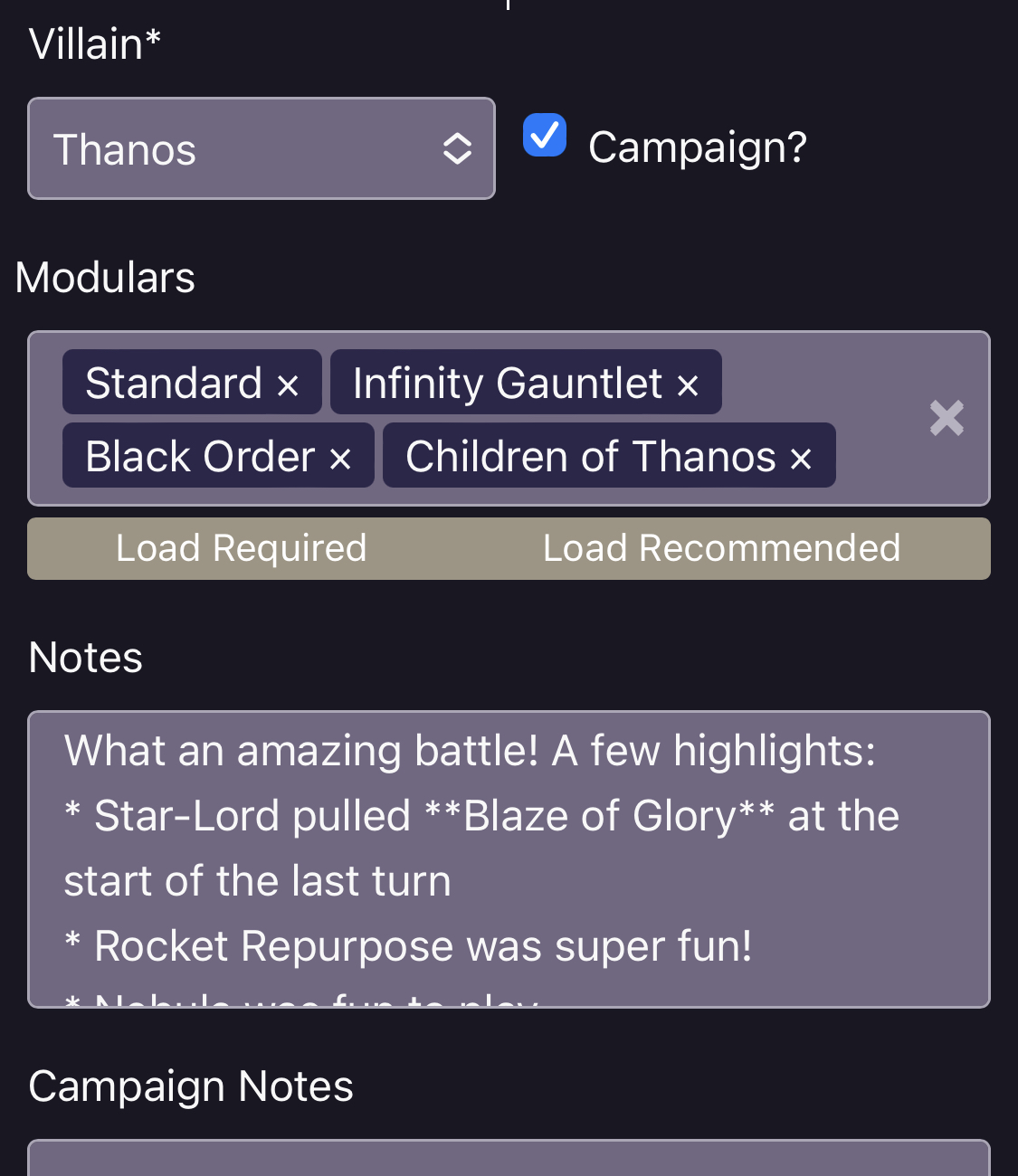
Task: Click the Campaign Notes heading
Action: tap(191, 1086)
